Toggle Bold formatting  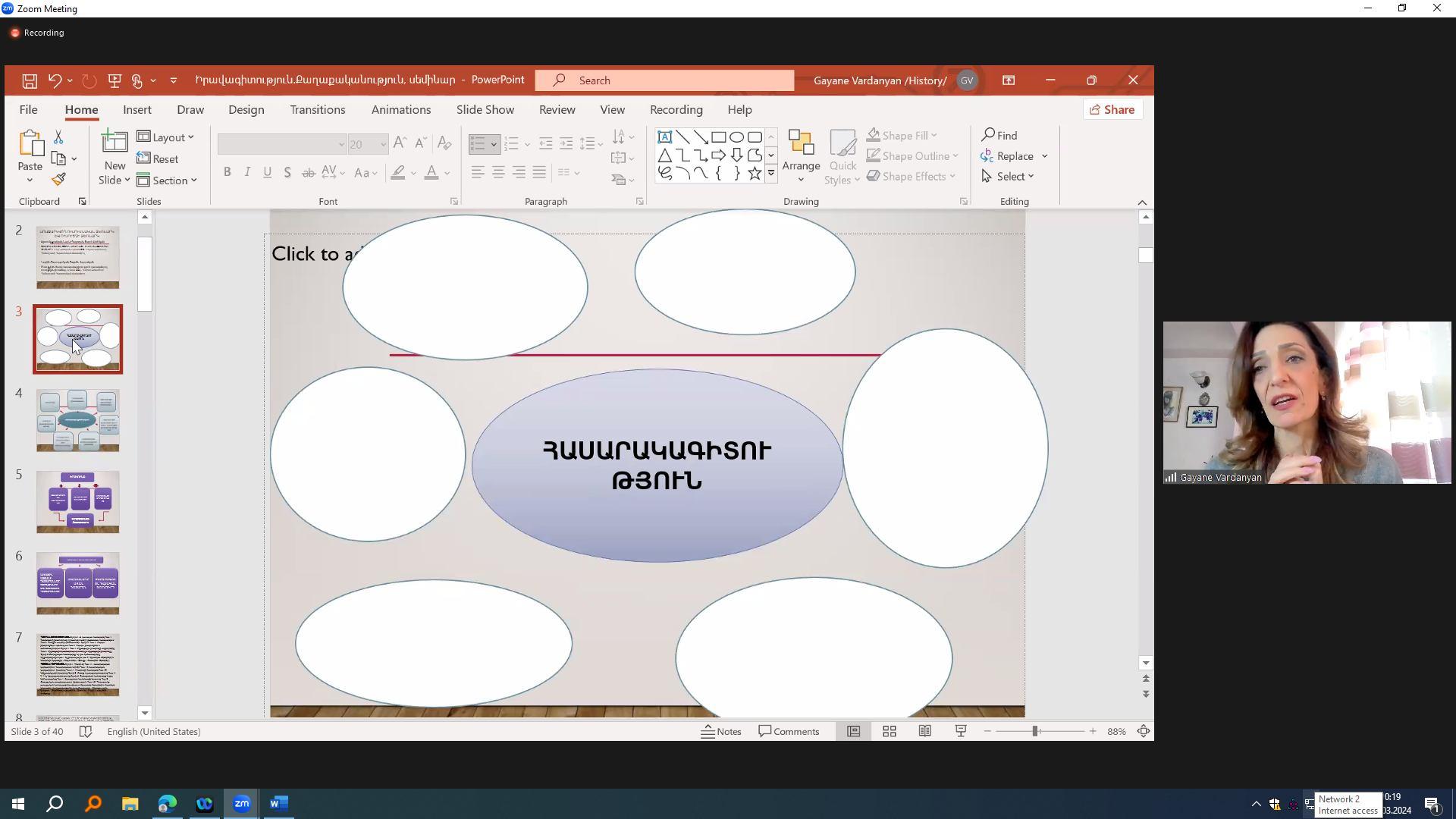coord(227,173)
